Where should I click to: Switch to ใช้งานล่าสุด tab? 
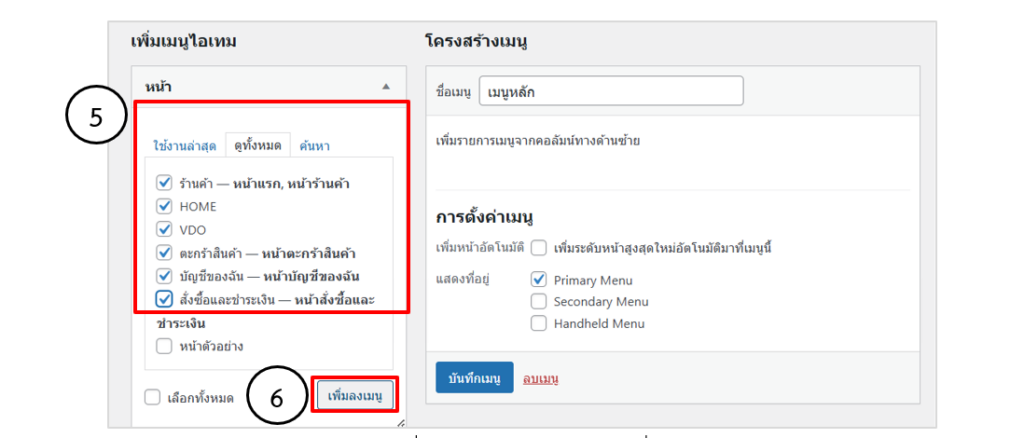[x=185, y=146]
